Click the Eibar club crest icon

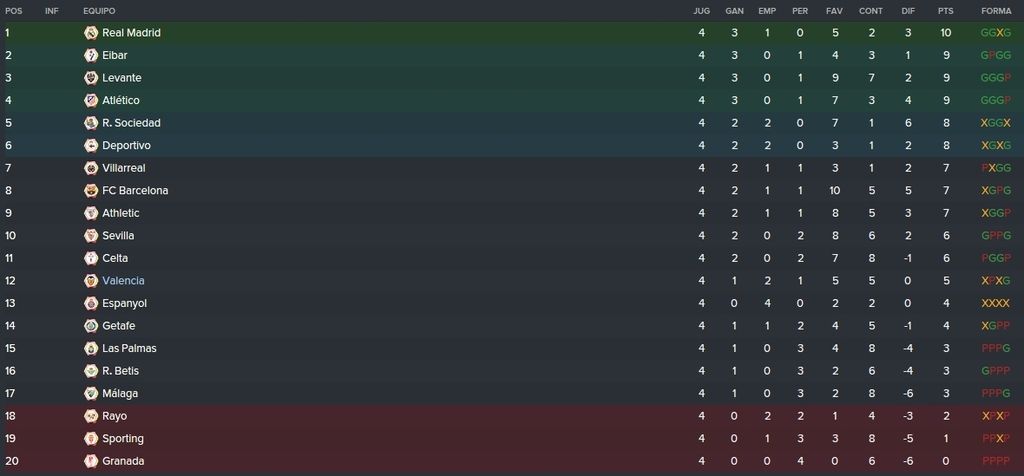pyautogui.click(x=91, y=56)
